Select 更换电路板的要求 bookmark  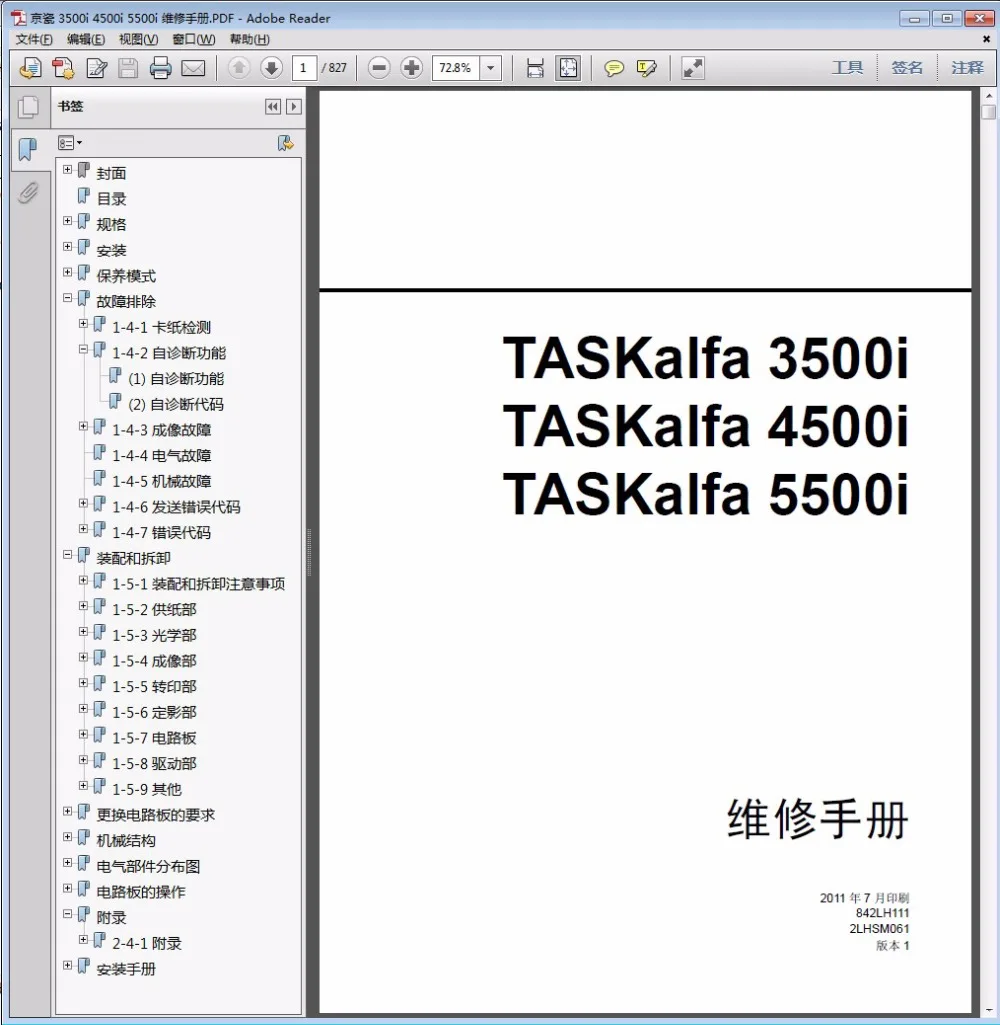(x=156, y=815)
